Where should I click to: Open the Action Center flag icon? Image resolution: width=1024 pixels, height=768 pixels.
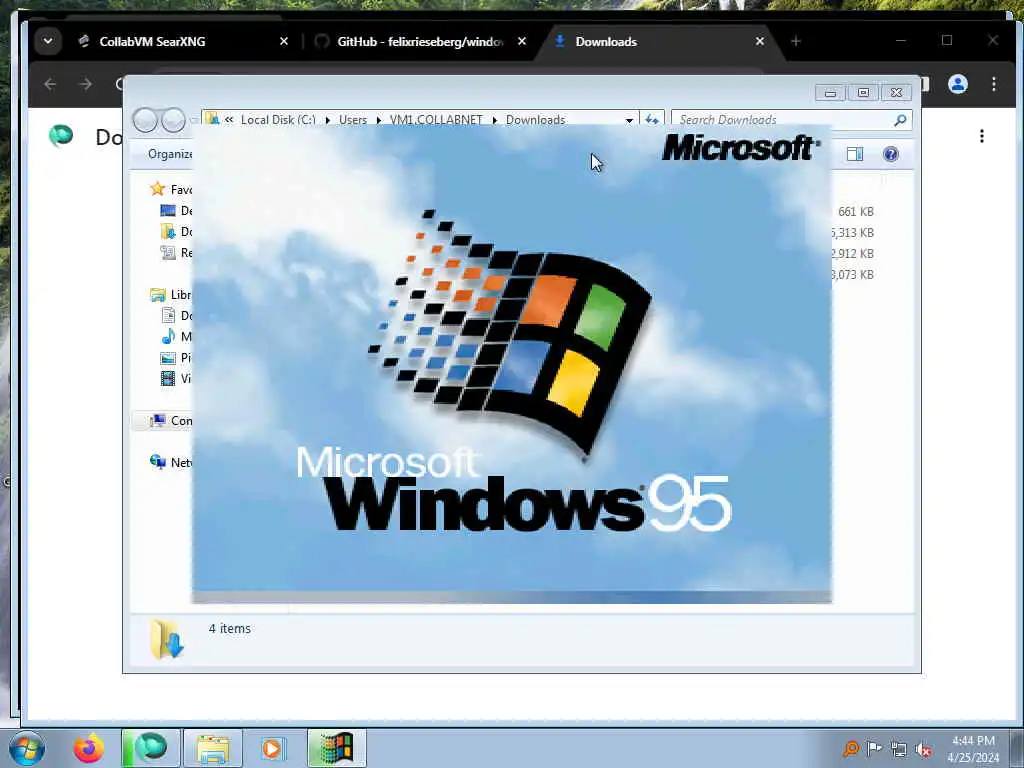tap(874, 748)
